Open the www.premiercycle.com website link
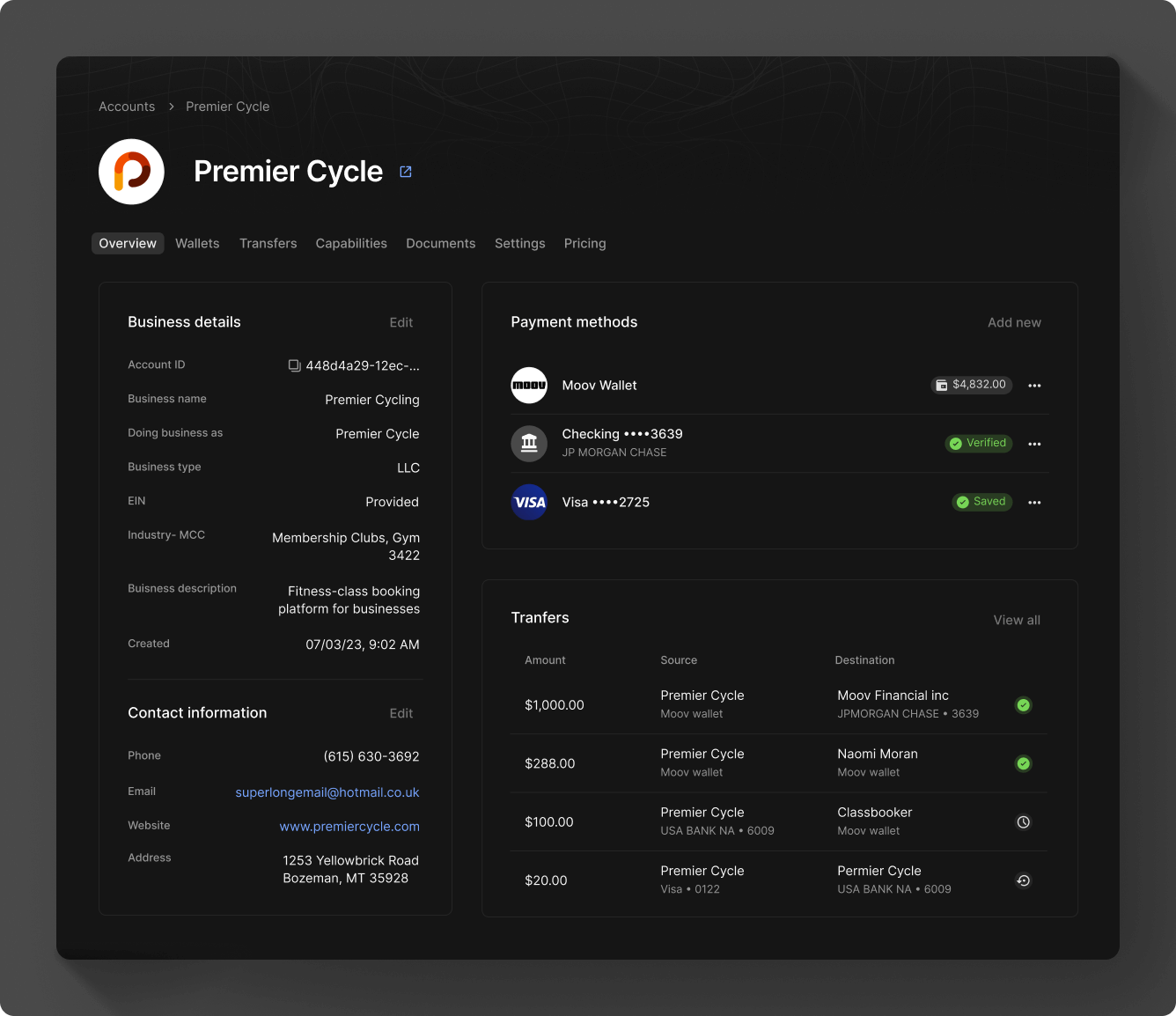 (x=349, y=827)
